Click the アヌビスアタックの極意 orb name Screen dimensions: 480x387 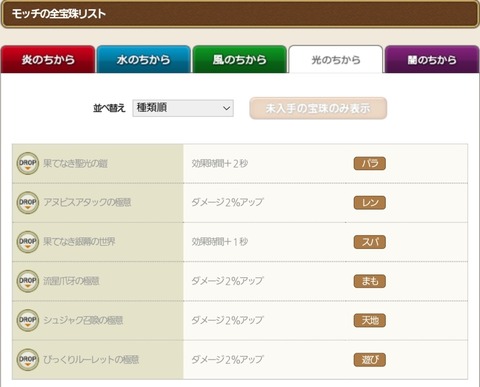[x=87, y=203]
